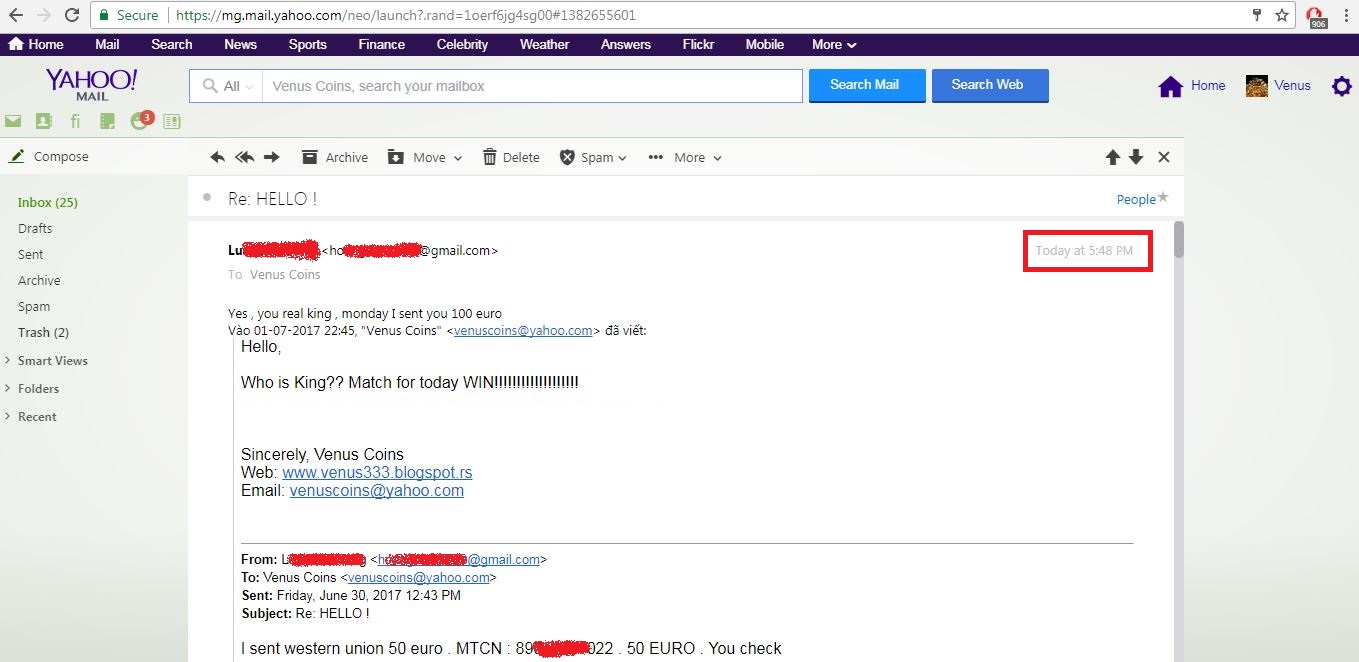Open the Drafts folder
This screenshot has width=1359, height=662.
point(35,228)
